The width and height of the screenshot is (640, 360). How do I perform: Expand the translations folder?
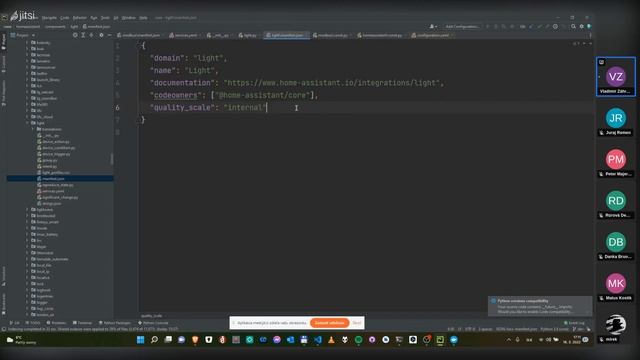click(x=33, y=129)
